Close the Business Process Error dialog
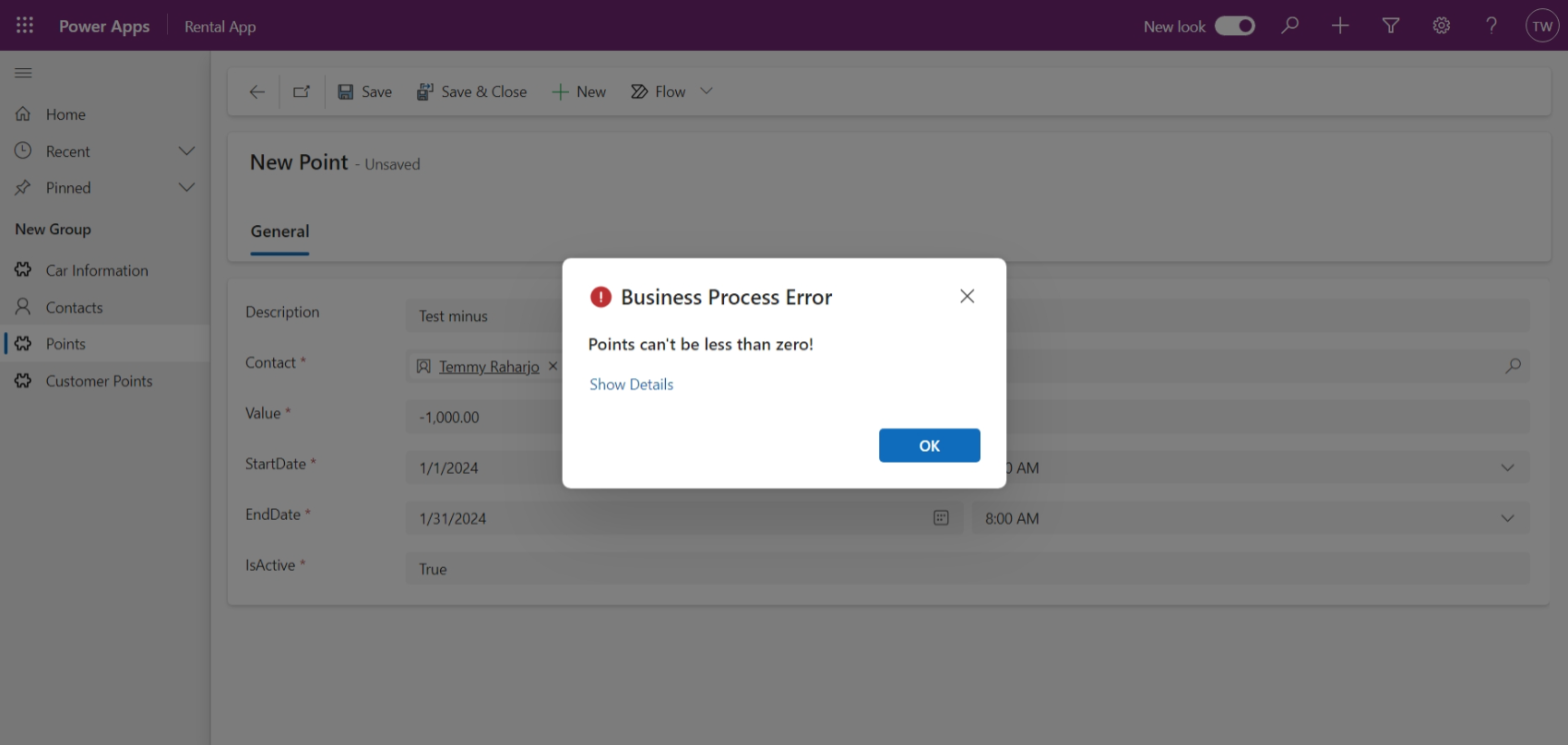This screenshot has height=745, width=1568. click(967, 296)
